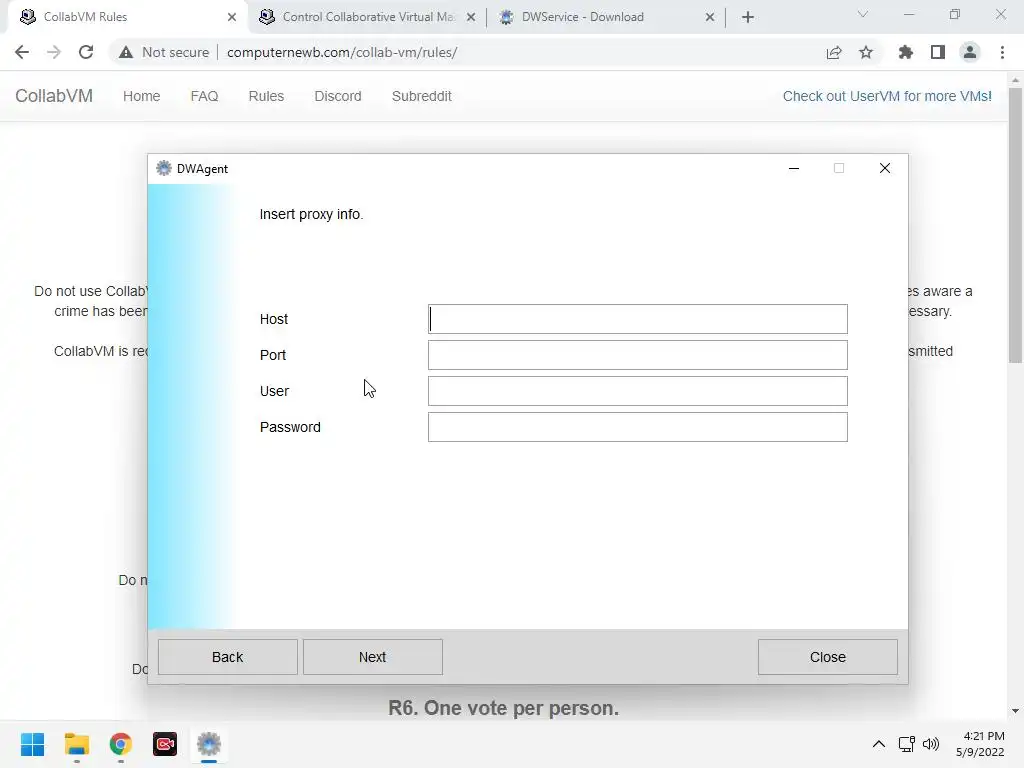Share this page icon
The height and width of the screenshot is (768, 1024).
tap(834, 52)
